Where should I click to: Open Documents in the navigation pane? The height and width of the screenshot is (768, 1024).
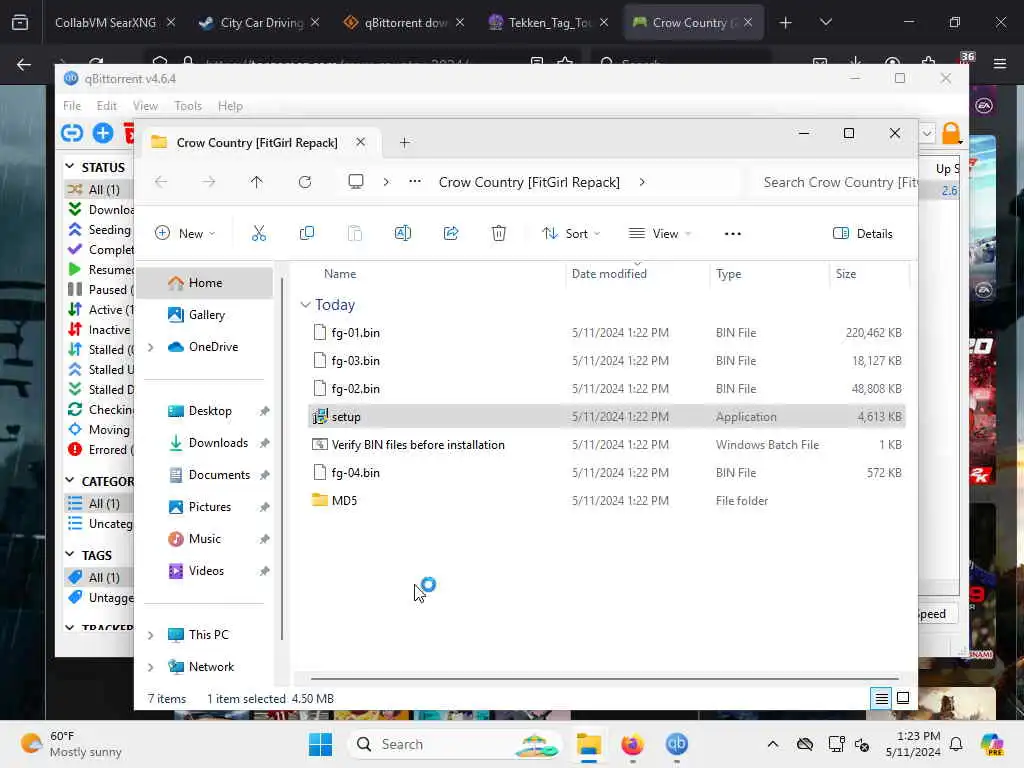(219, 475)
